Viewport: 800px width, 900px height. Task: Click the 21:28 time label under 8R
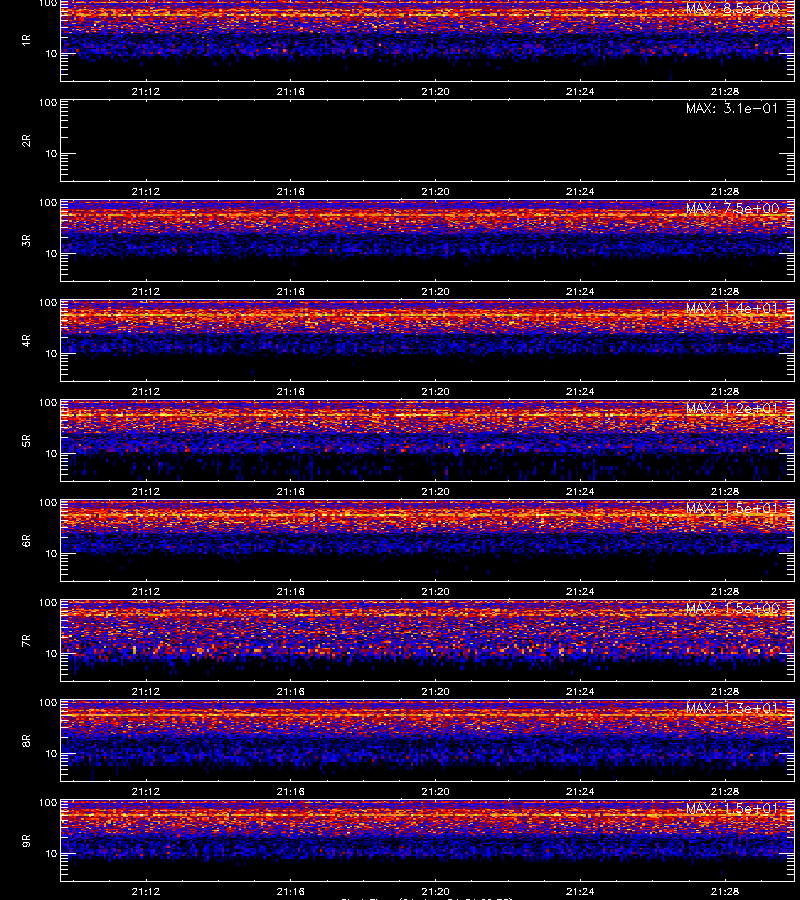click(x=725, y=792)
